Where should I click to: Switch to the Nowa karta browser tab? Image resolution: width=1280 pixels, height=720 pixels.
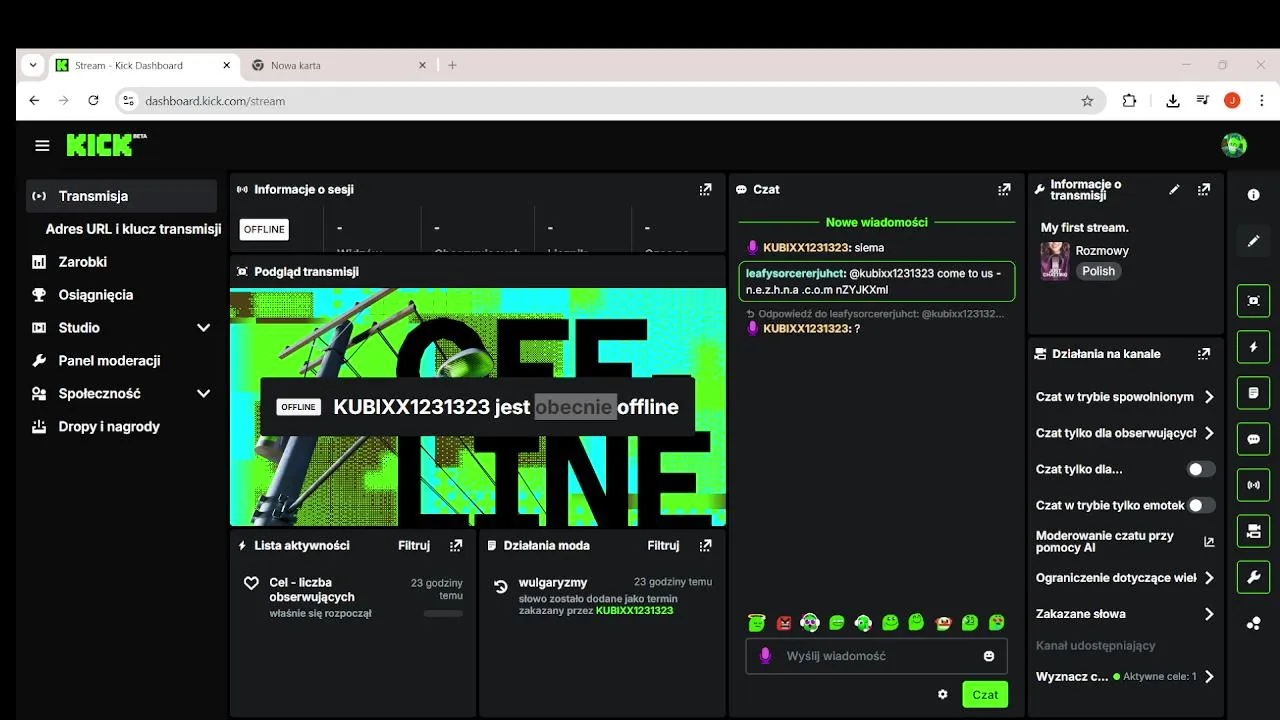pyautogui.click(x=338, y=65)
